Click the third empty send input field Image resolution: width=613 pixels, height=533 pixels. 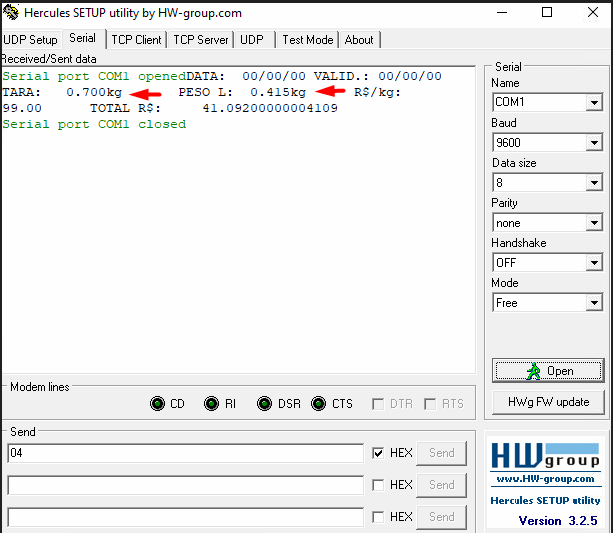coord(186,517)
